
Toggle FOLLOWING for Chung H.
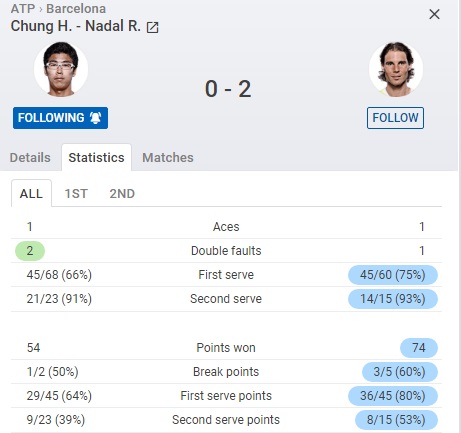point(60,118)
